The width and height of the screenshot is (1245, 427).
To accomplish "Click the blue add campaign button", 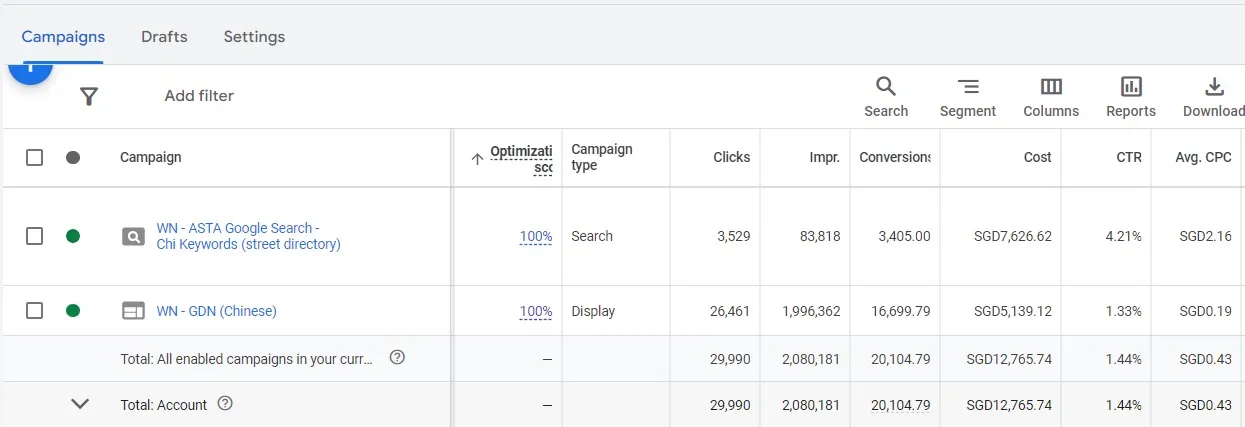I will point(30,70).
